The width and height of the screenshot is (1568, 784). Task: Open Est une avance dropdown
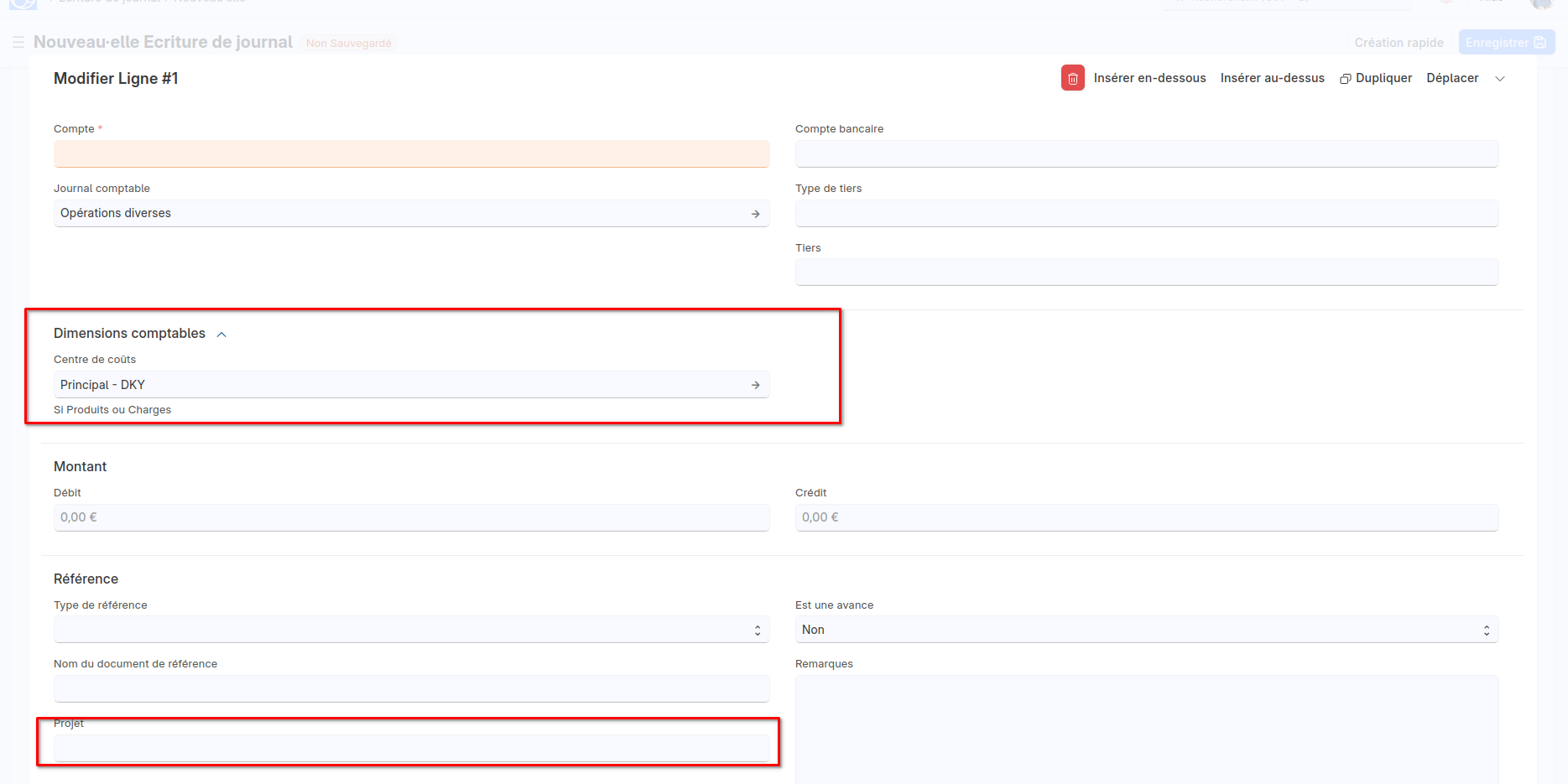[x=1146, y=630]
